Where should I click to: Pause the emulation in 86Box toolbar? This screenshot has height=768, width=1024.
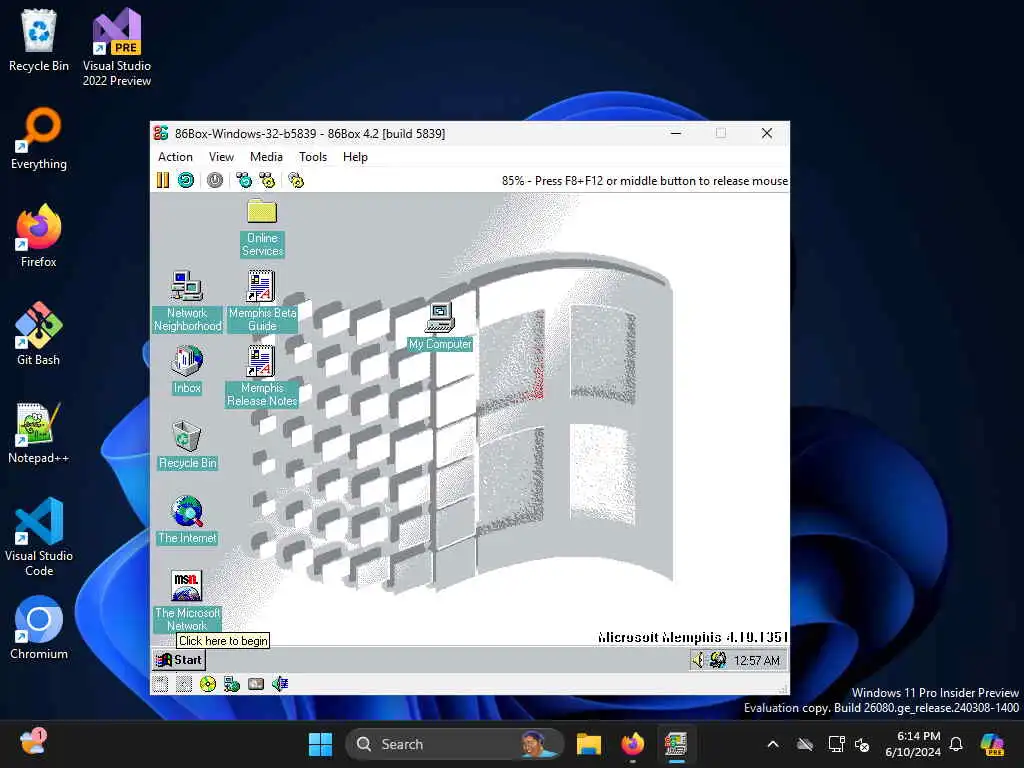(x=163, y=180)
